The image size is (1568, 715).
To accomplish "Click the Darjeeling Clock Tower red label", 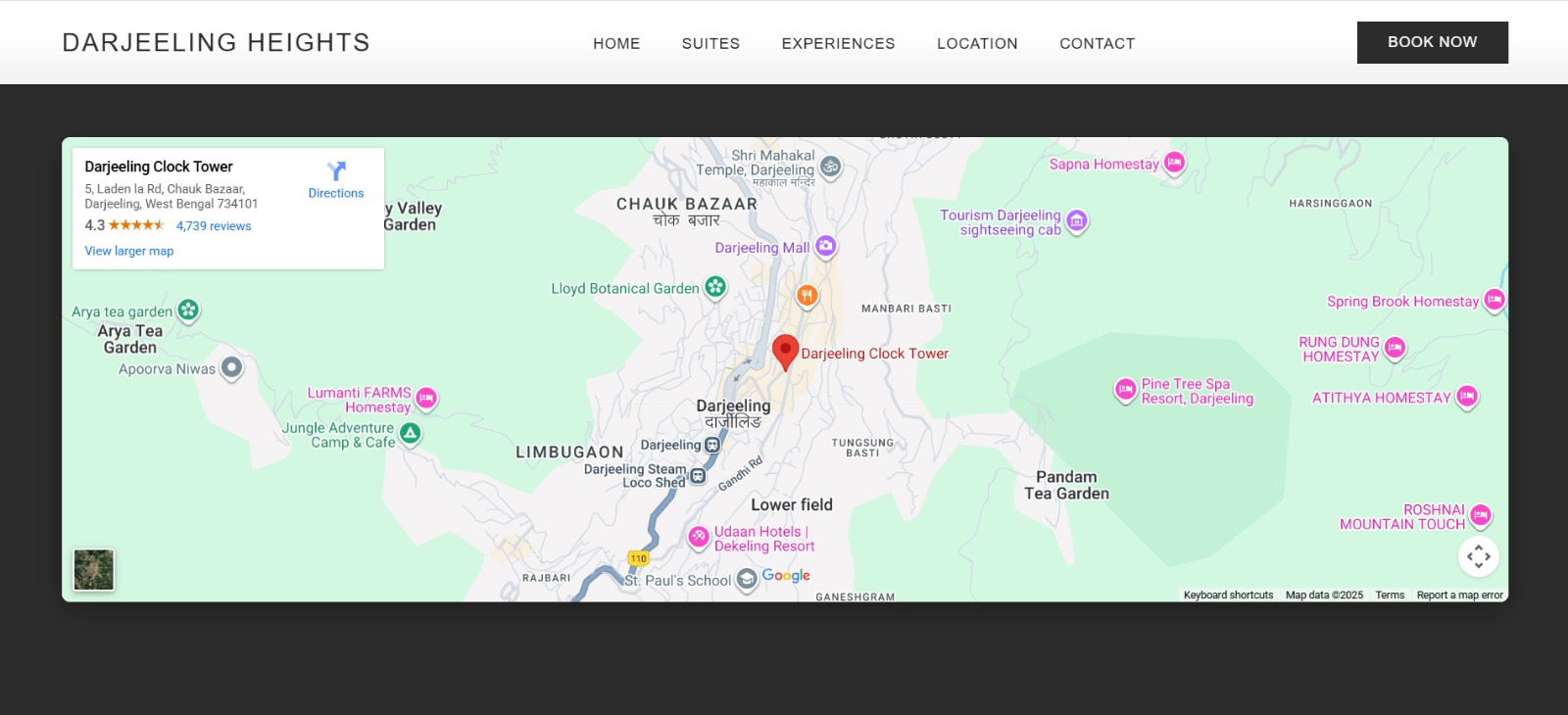I will 875,354.
